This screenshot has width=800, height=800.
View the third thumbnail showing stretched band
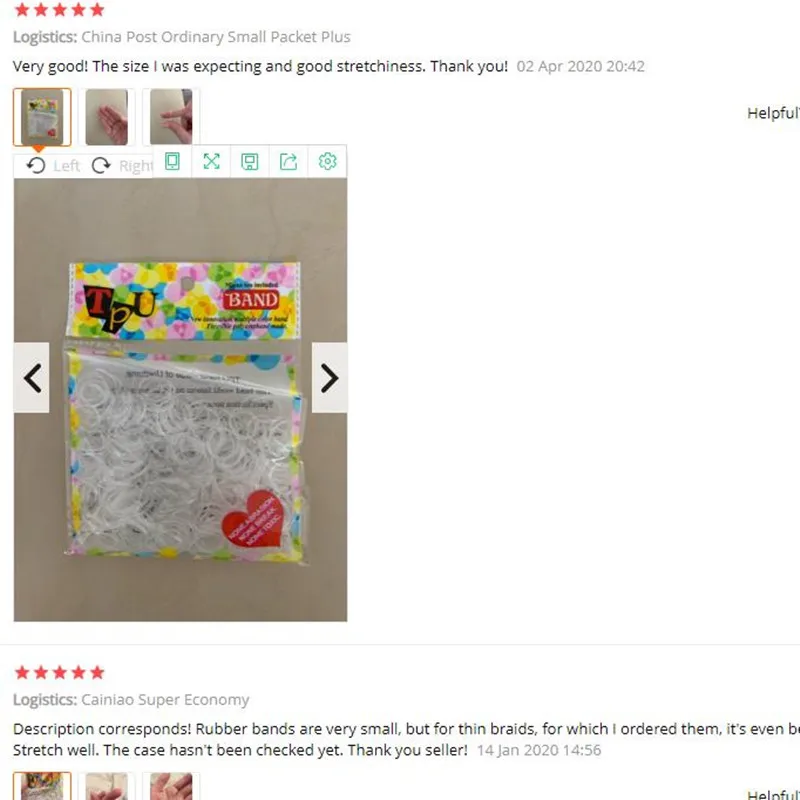[x=171, y=117]
